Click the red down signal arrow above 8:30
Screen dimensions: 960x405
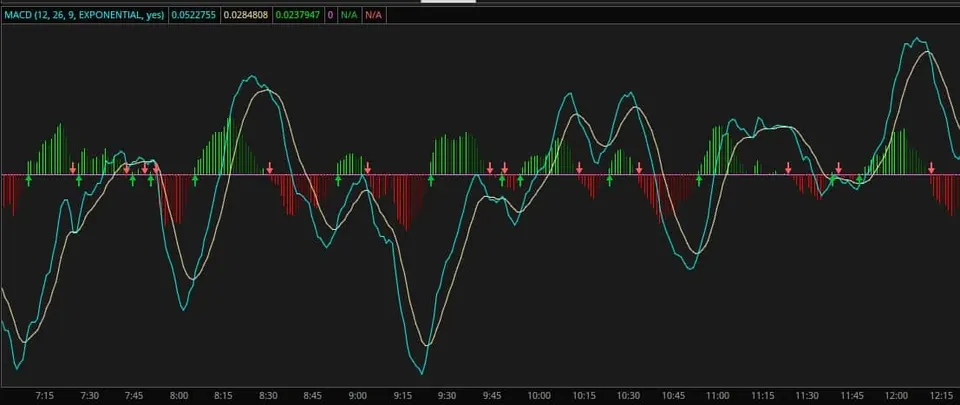point(269,168)
